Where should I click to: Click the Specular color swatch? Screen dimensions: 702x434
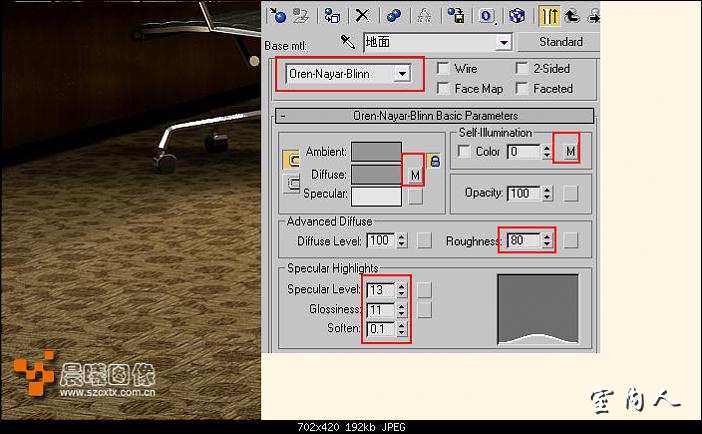376,197
